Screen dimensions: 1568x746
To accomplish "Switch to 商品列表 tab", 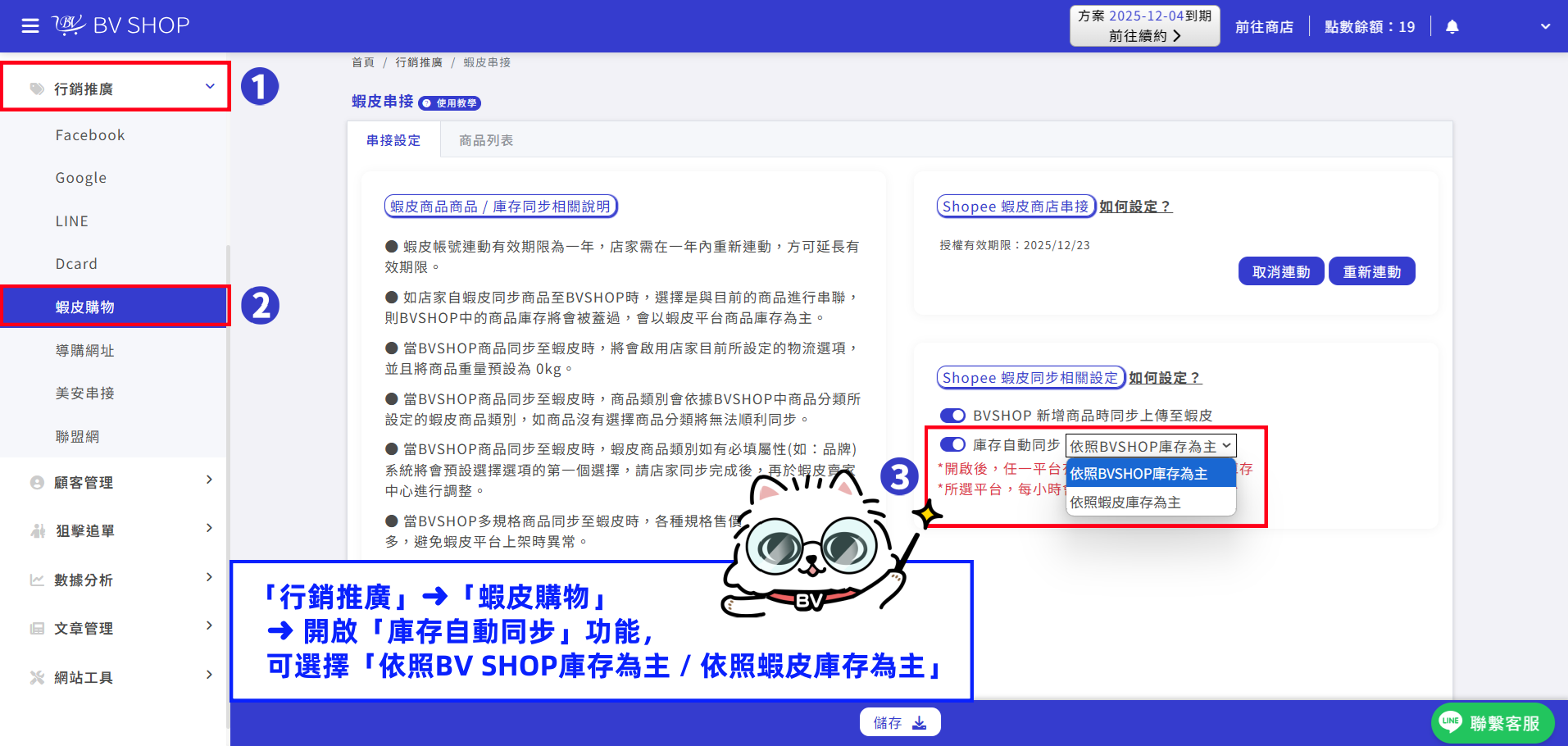I will pyautogui.click(x=486, y=140).
